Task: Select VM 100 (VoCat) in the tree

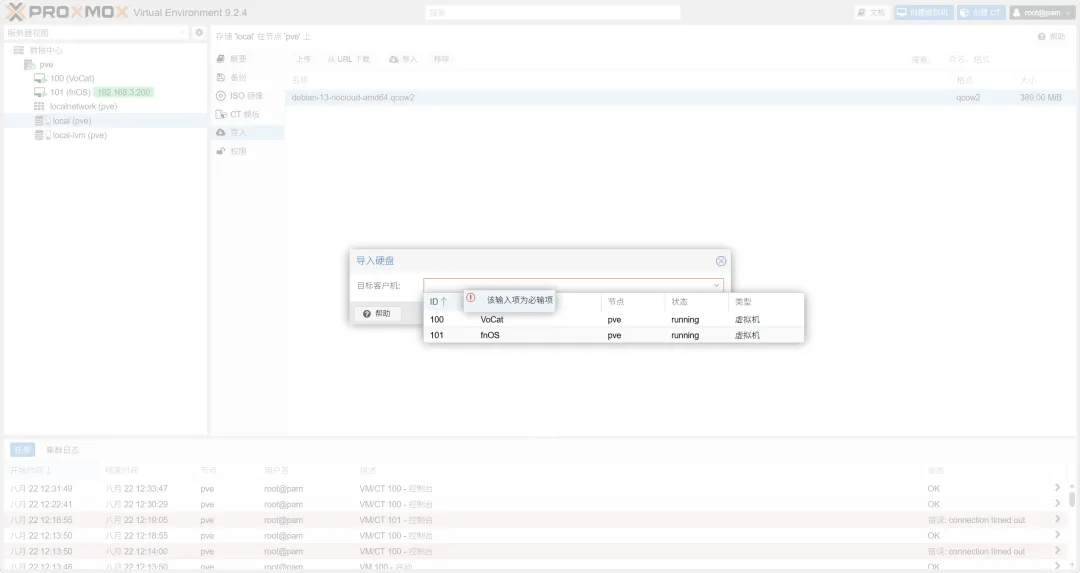Action: point(72,79)
